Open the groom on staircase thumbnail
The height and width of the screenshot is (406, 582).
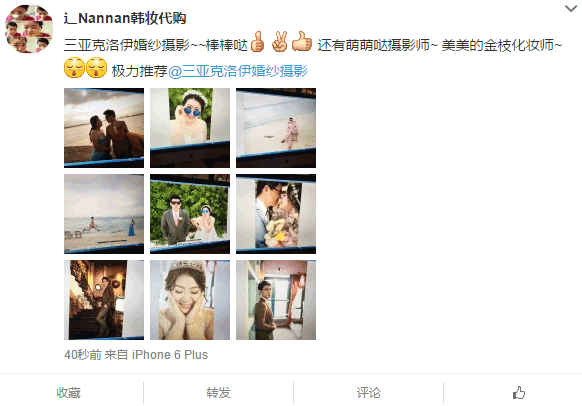click(104, 300)
